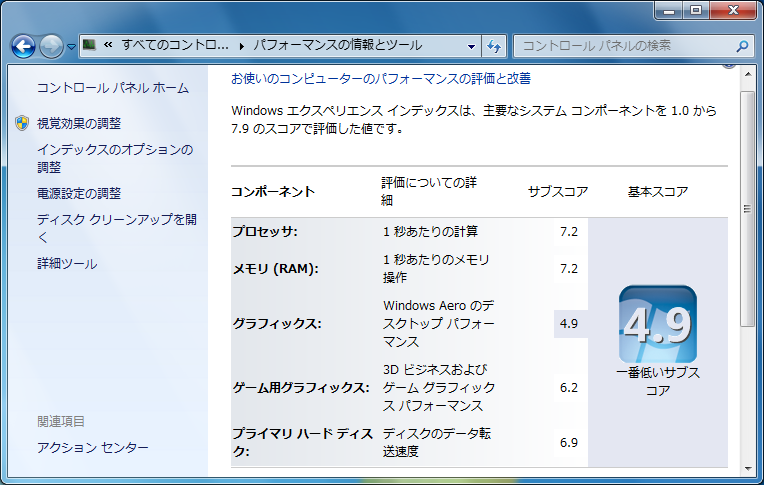Image resolution: width=764 pixels, height=485 pixels.
Task: Click the メモリ (RAM): row label
Action: [x=276, y=269]
